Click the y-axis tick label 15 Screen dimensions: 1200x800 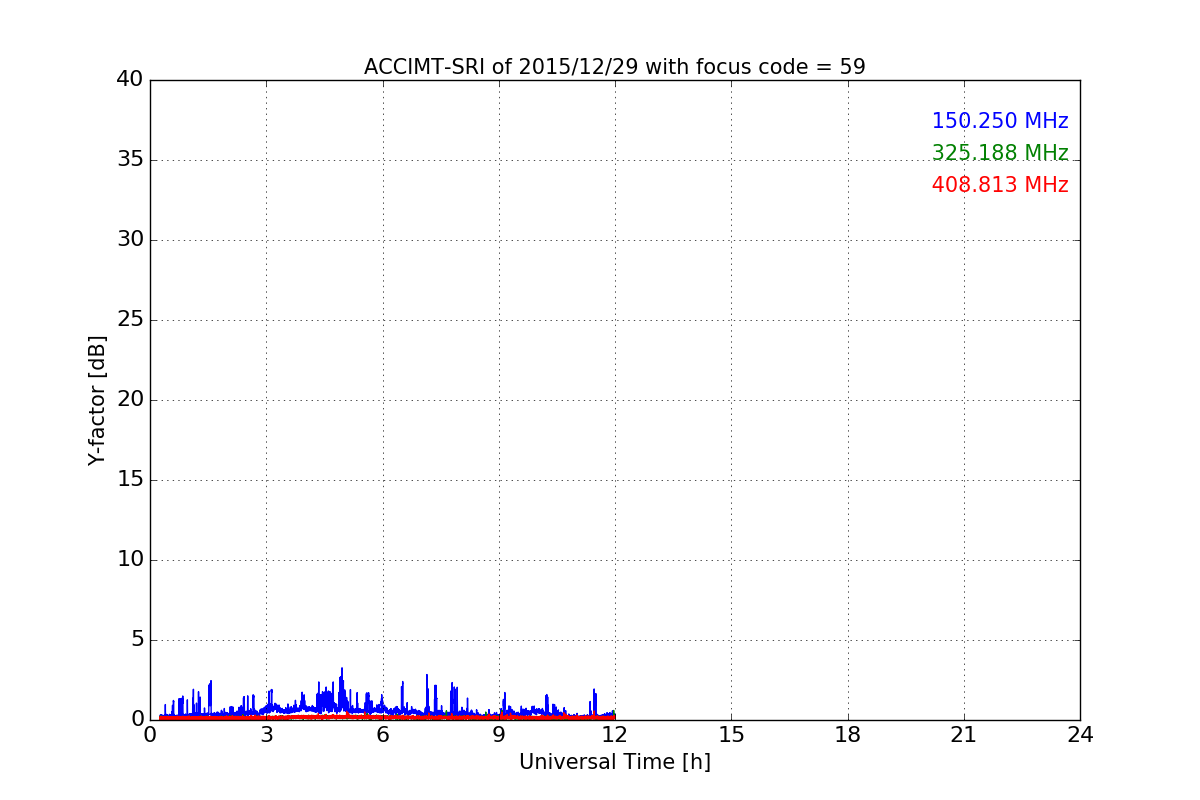click(130, 479)
